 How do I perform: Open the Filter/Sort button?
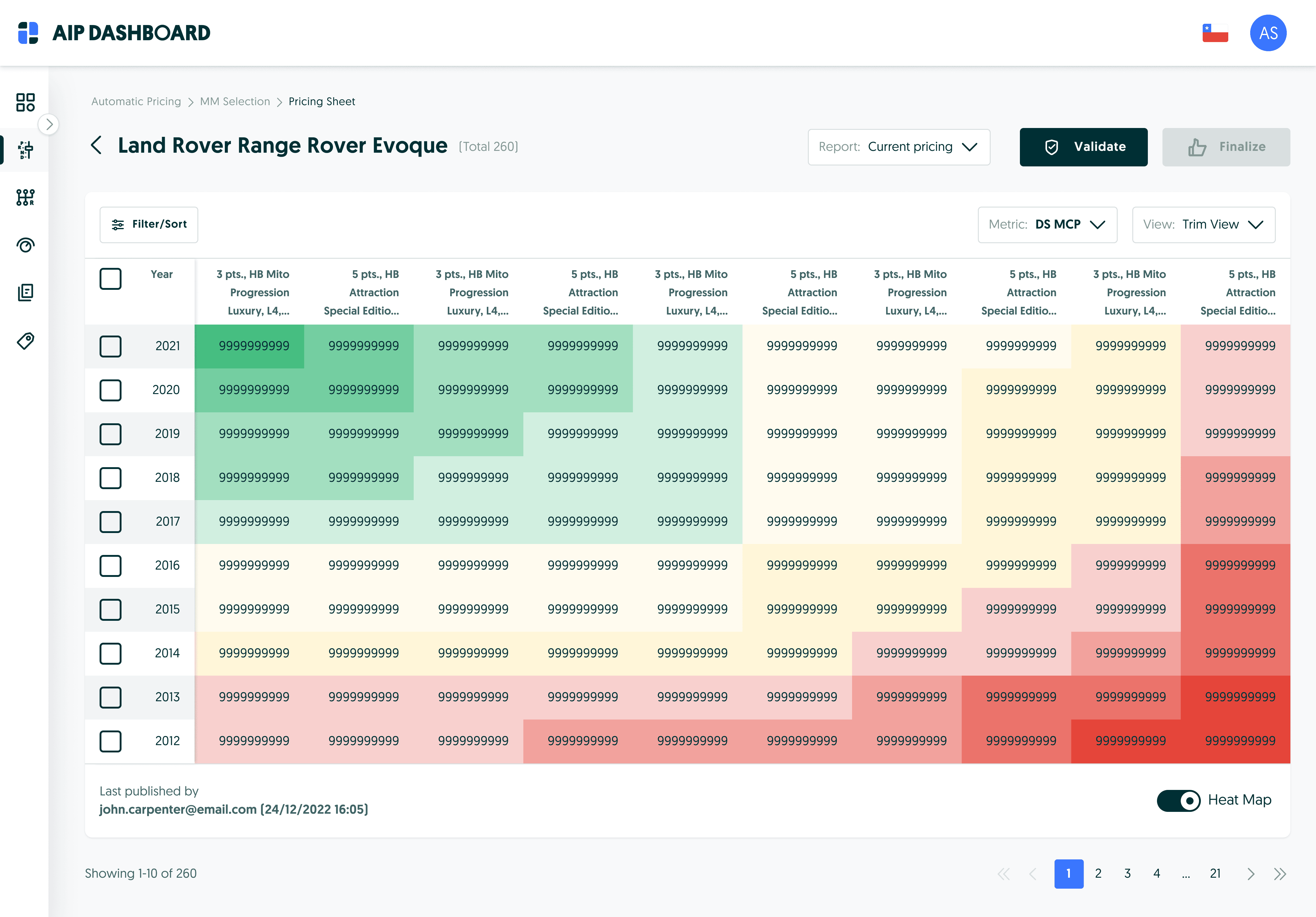point(149,225)
